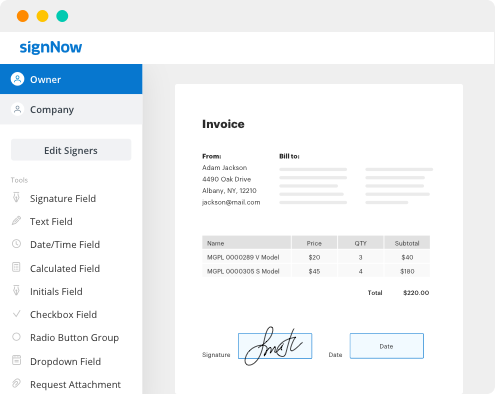Screen dimensions: 495x394
Task: Click the $45 price cell
Action: [x=314, y=271]
